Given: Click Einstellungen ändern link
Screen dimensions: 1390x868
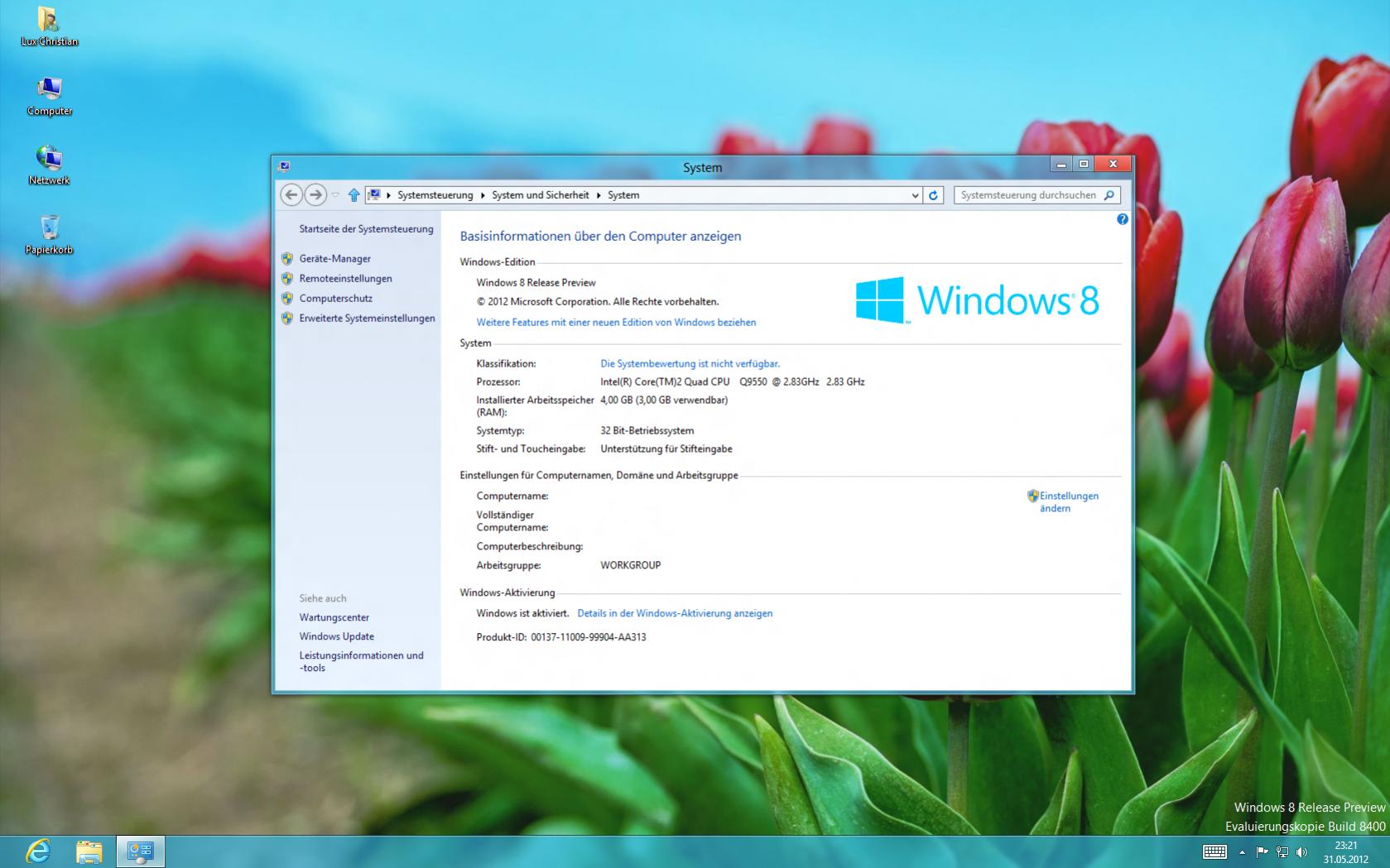Looking at the screenshot, I should click(1069, 502).
